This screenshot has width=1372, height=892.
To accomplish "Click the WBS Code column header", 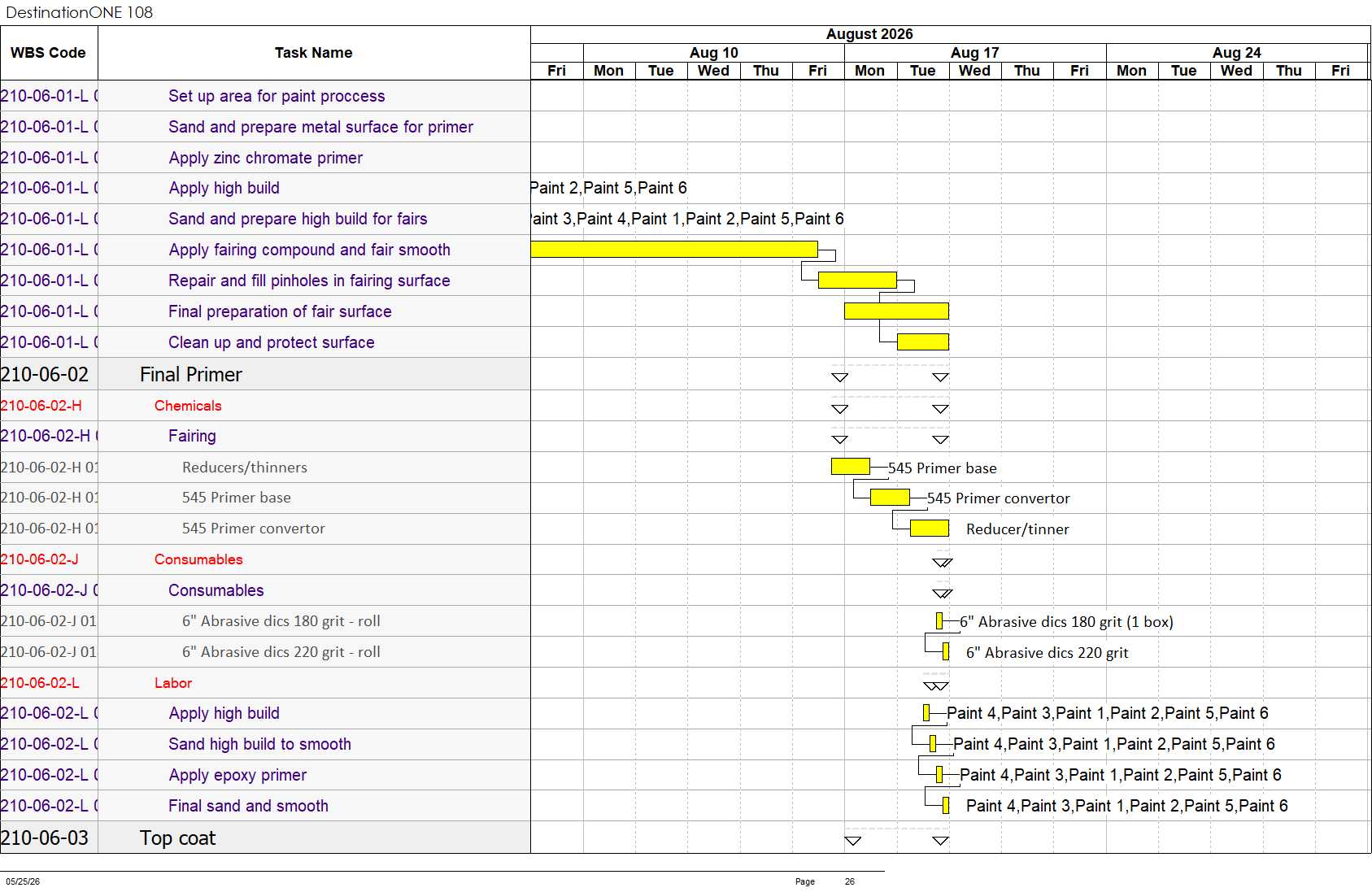I will tap(48, 53).
